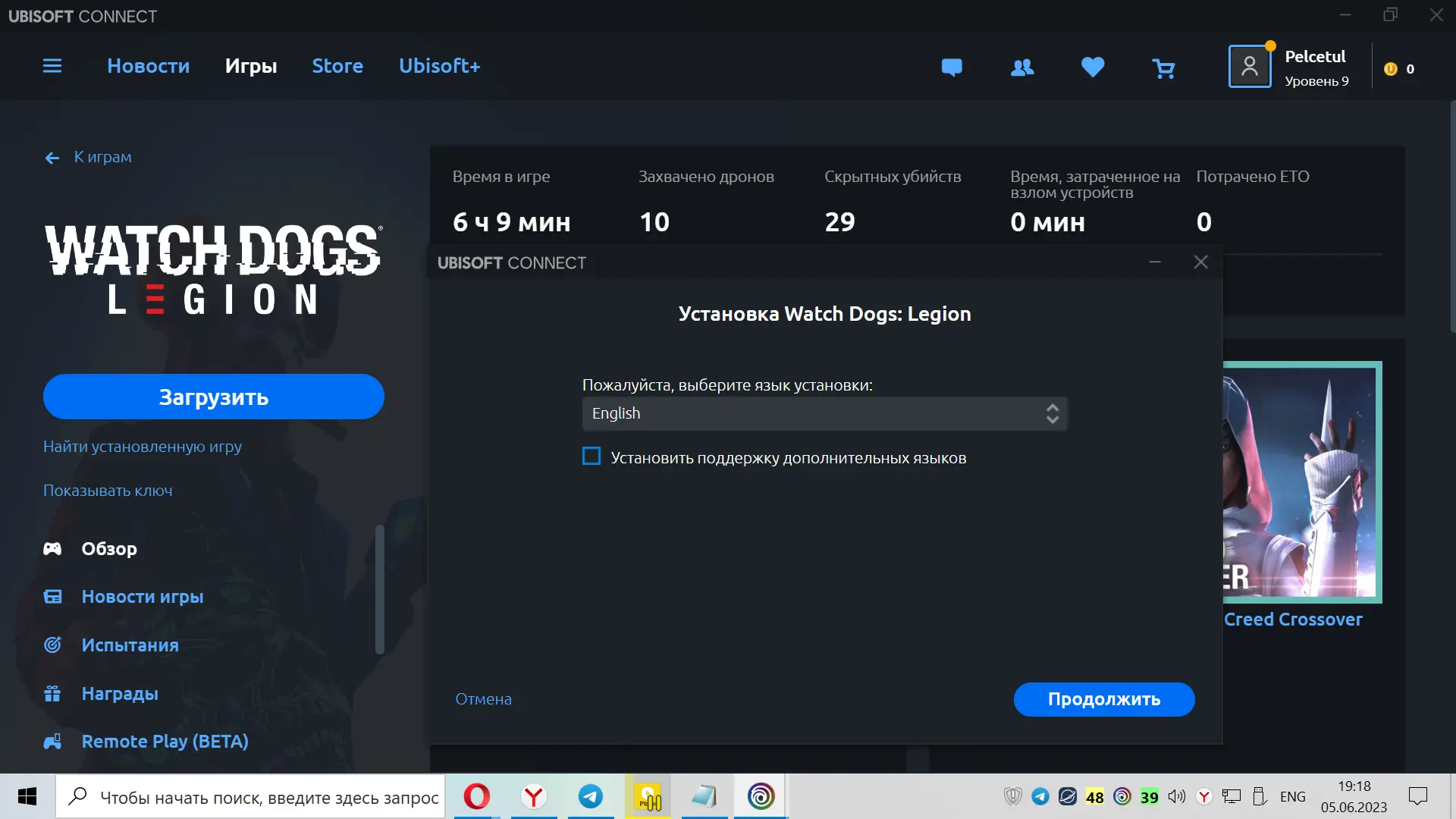The image size is (1456, 819).
Task: Click the Creed Crossover link
Action: (1293, 620)
